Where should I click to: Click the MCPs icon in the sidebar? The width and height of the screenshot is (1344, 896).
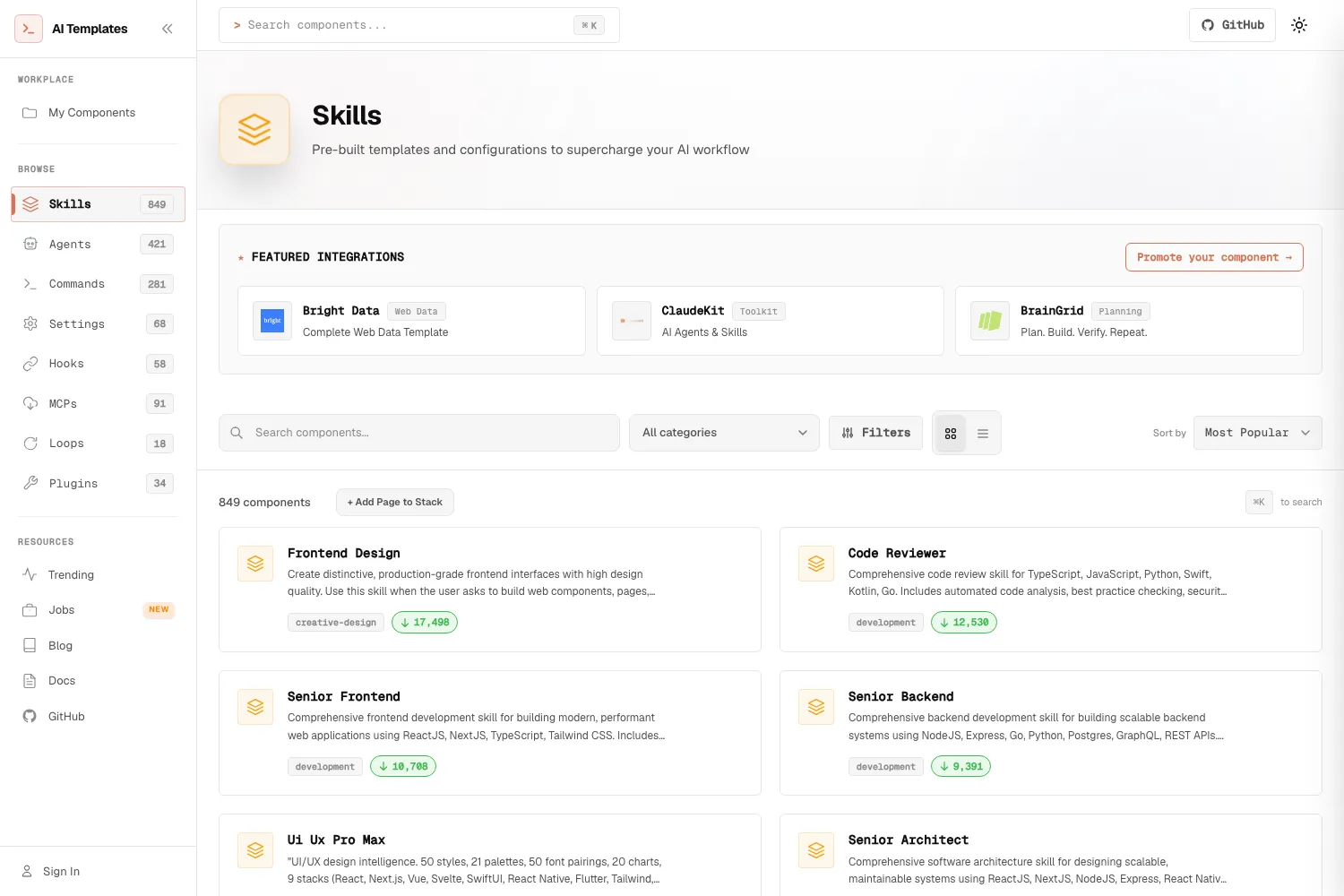click(30, 403)
